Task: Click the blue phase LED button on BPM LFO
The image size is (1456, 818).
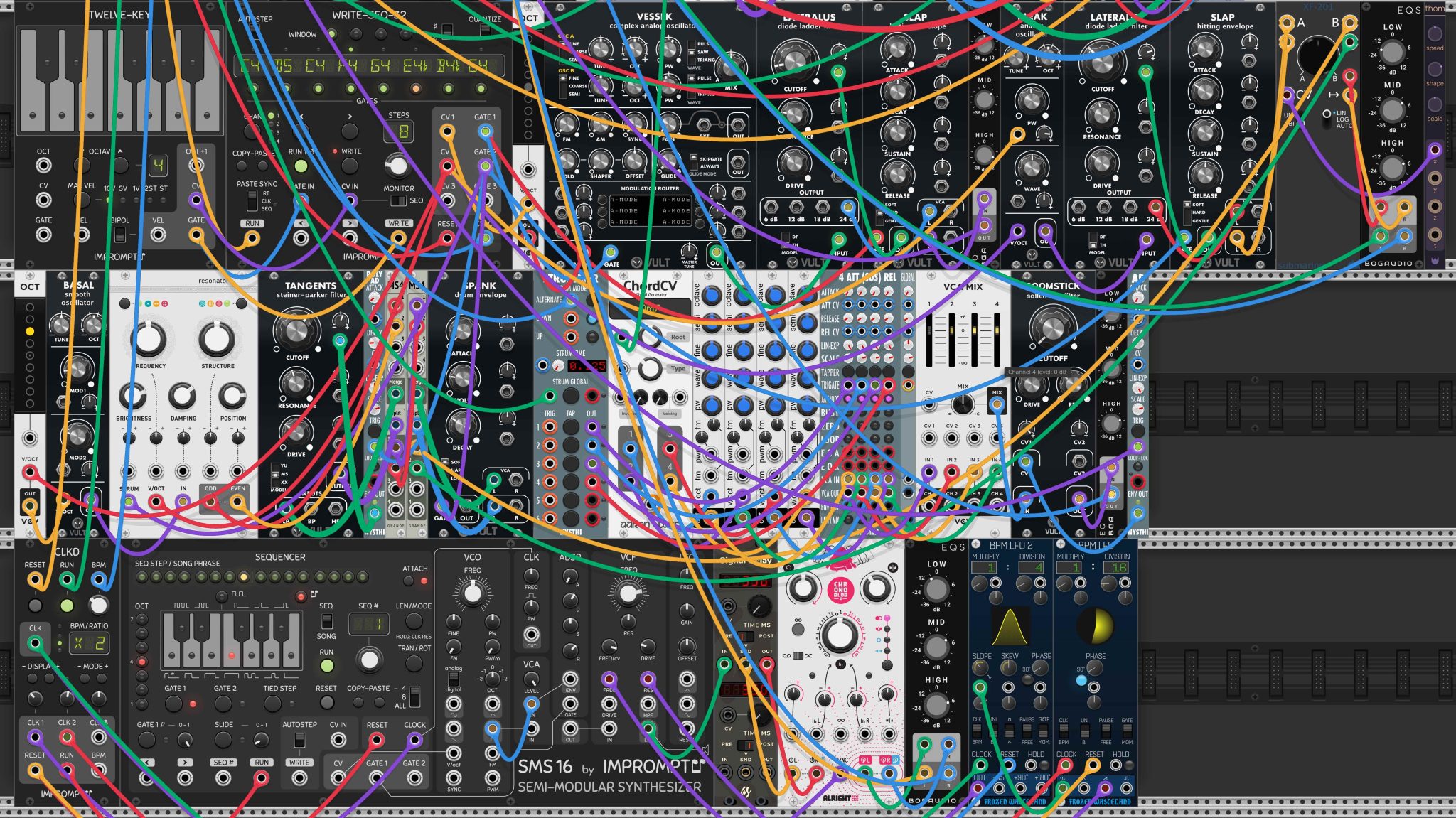Action: (x=1081, y=680)
